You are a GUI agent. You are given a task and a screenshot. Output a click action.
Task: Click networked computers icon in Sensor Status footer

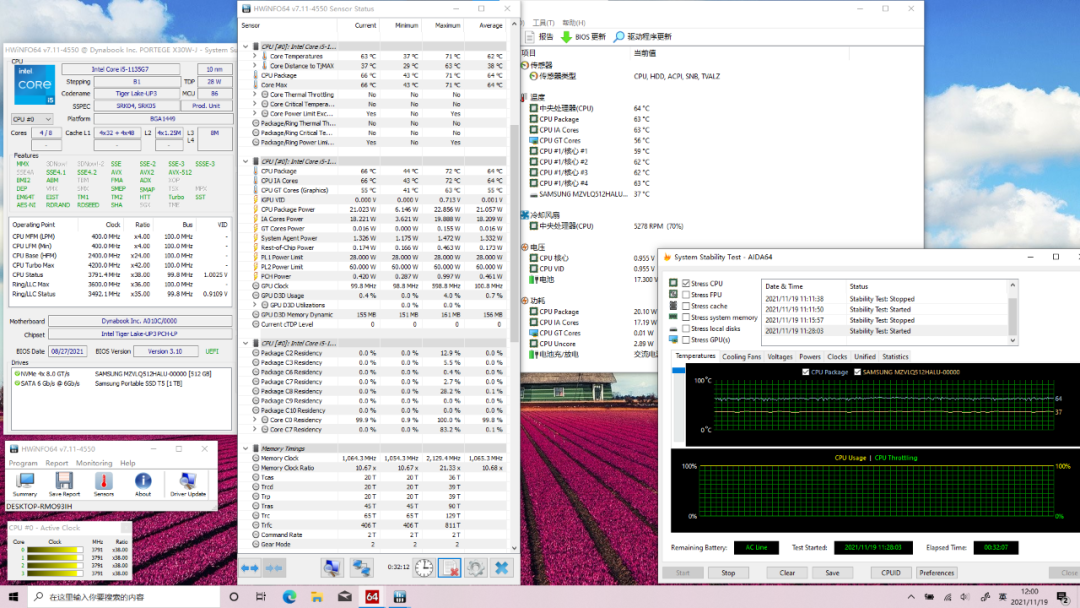(361, 567)
